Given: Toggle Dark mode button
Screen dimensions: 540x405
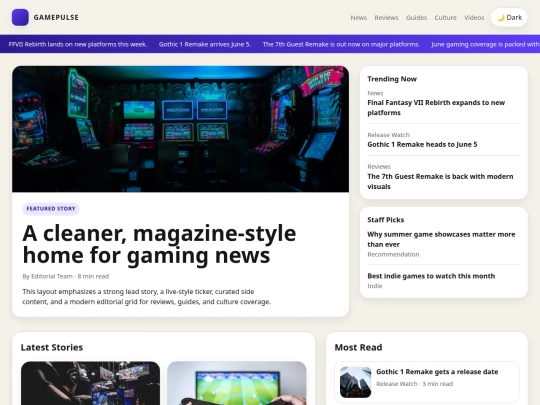Looking at the screenshot, I should (509, 18).
